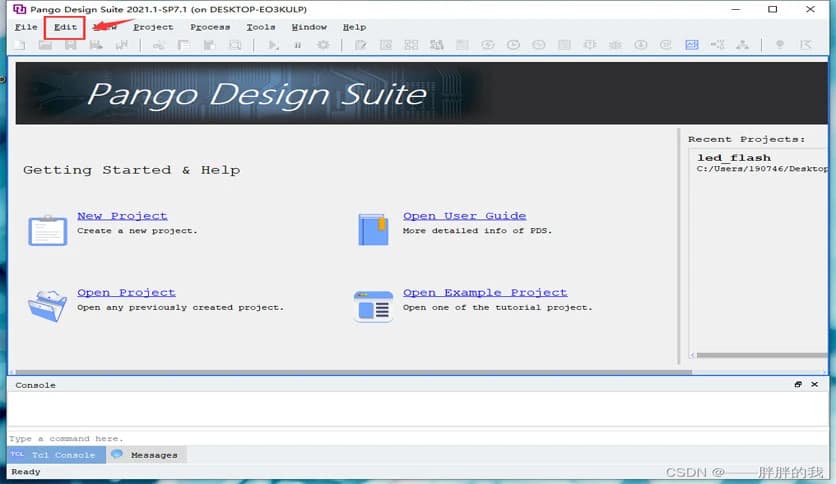Click the Run play-arrow toolbar icon
Viewport: 836px width, 484px height.
pos(273,45)
